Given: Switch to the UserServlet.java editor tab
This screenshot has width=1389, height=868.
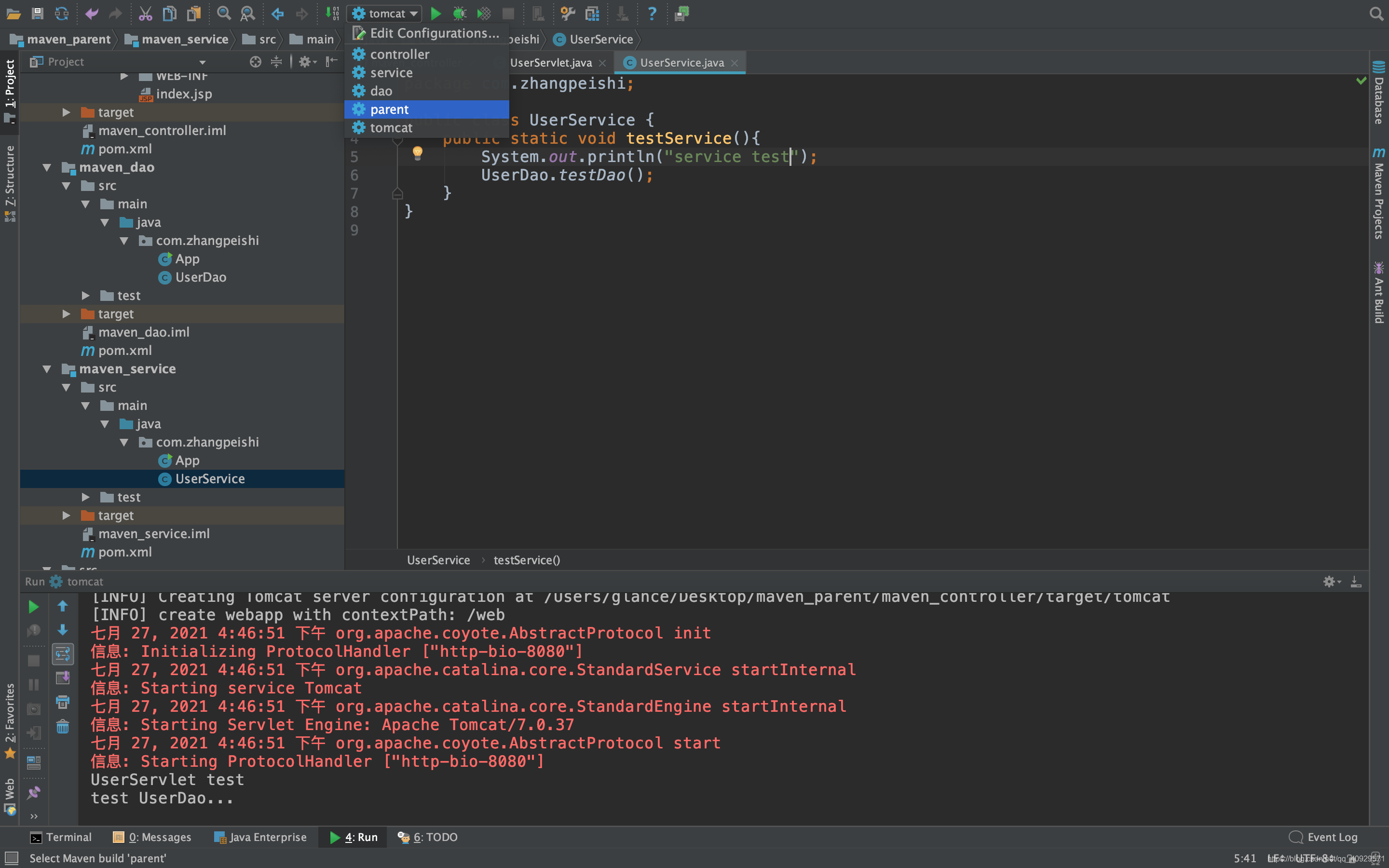Looking at the screenshot, I should tap(550, 63).
